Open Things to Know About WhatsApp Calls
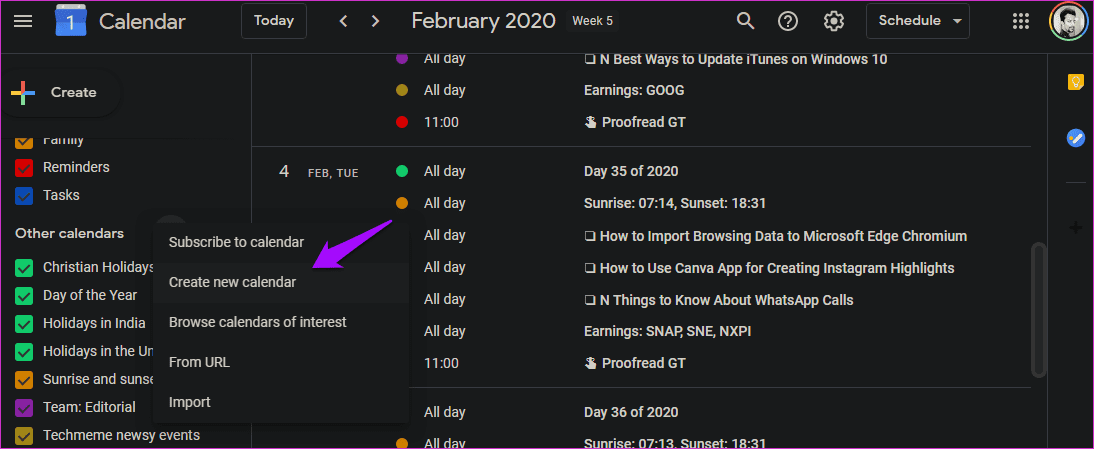The image size is (1094, 449). point(718,300)
